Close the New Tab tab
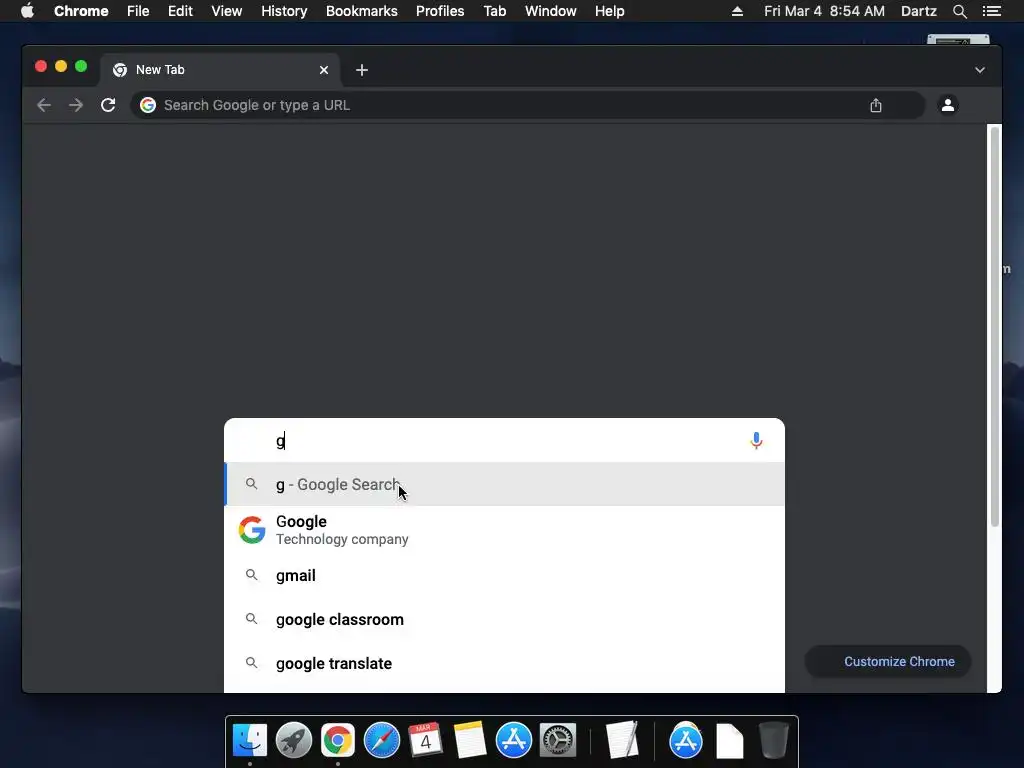 (324, 70)
